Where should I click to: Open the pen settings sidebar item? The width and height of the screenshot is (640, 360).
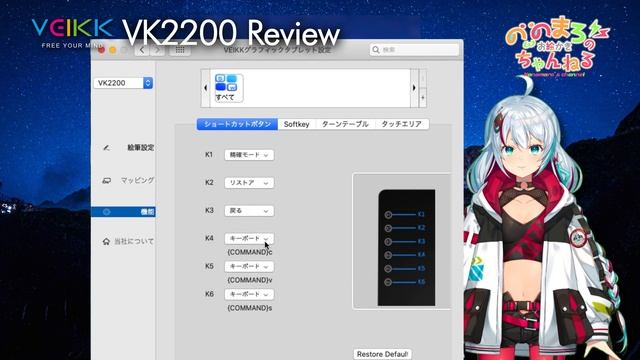[140, 148]
